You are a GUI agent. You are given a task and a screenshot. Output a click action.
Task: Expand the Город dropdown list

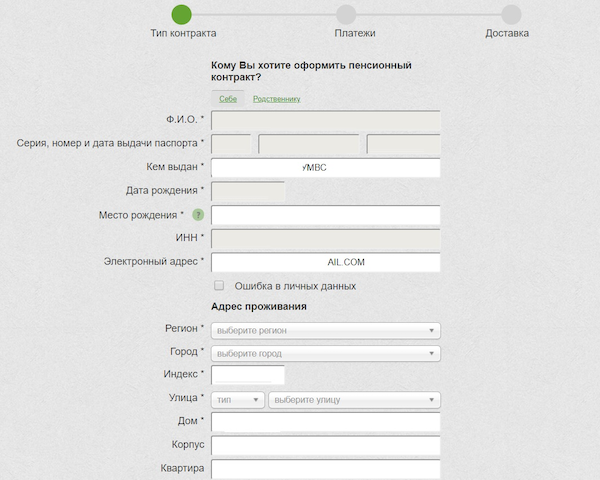click(x=326, y=353)
